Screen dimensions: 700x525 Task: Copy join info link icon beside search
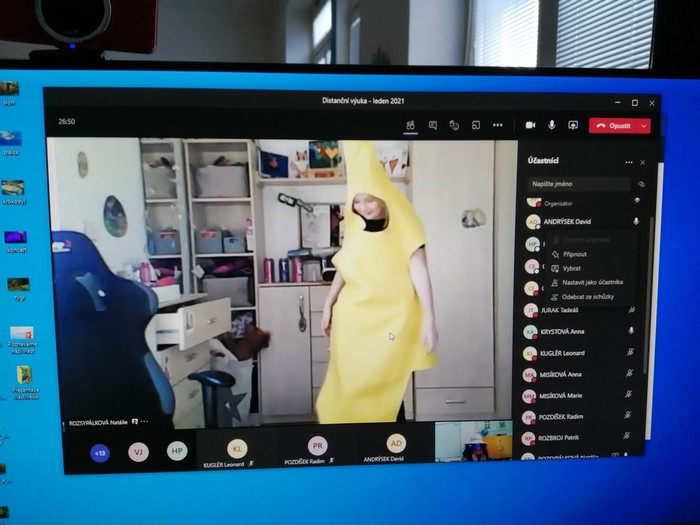pyautogui.click(x=641, y=184)
